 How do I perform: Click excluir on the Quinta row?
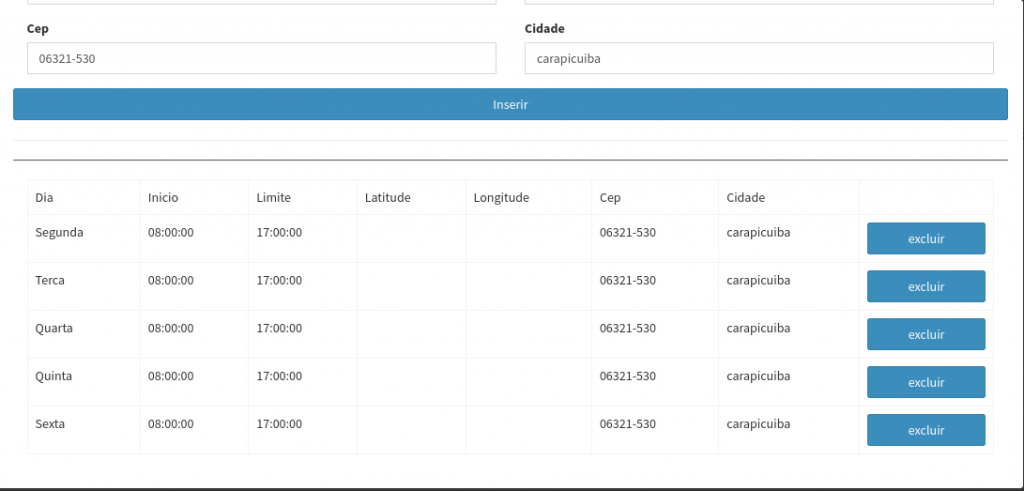pyautogui.click(x=925, y=382)
